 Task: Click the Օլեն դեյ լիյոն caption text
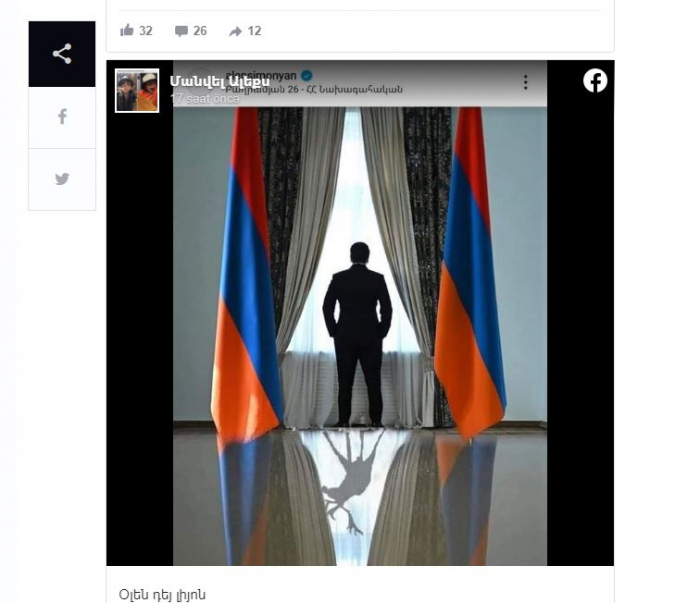click(x=162, y=595)
